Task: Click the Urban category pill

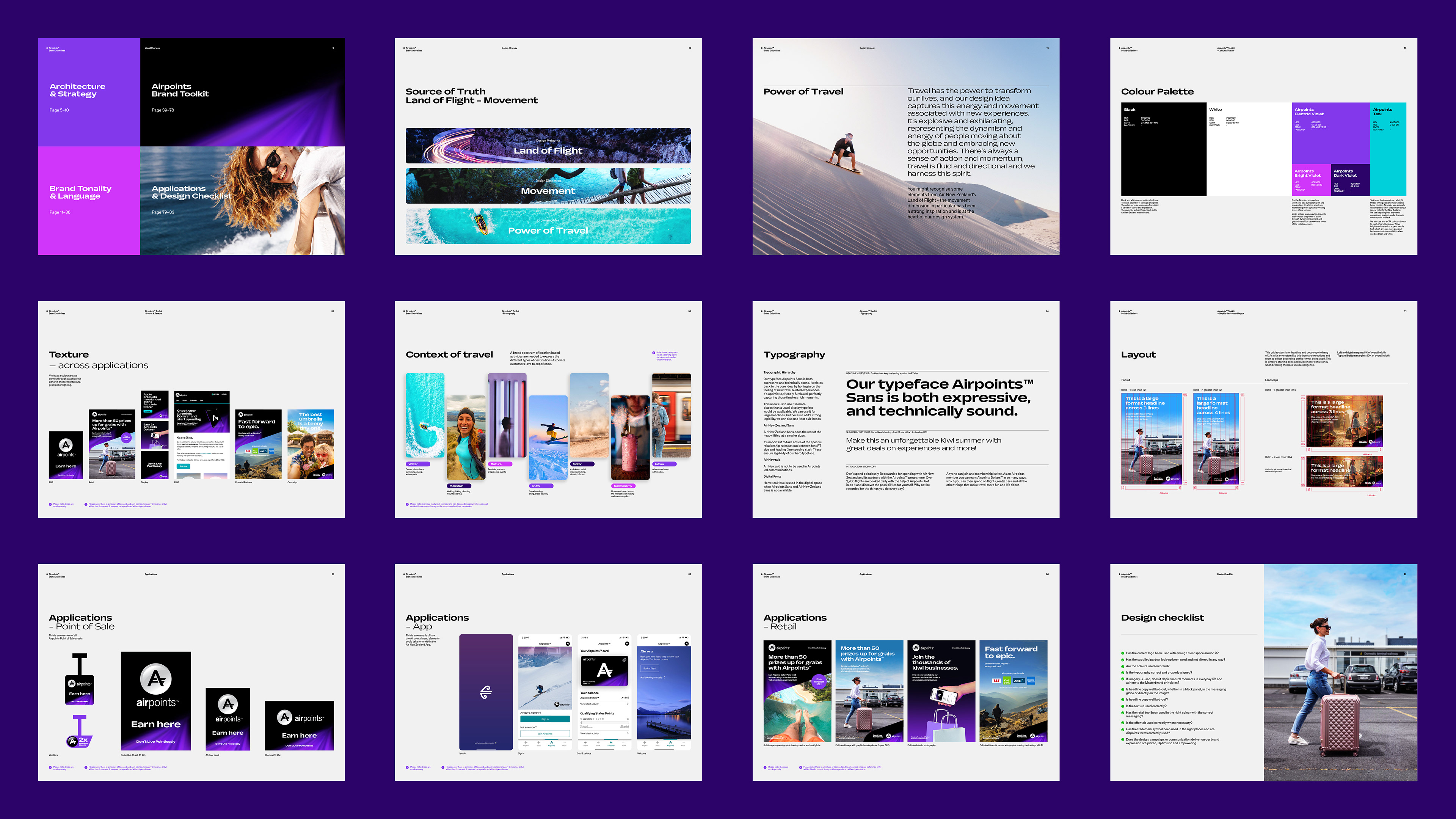Action: (664, 464)
